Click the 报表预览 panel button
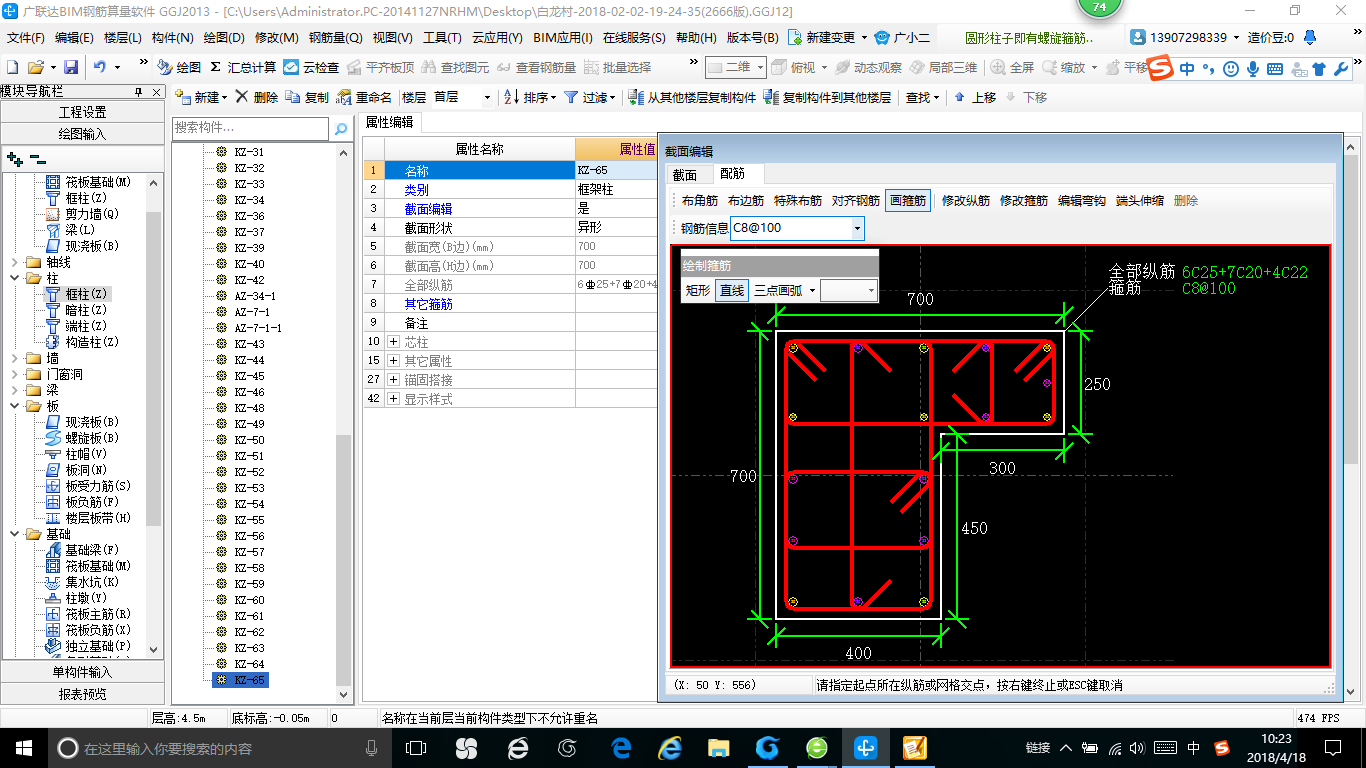This screenshot has width=1366, height=768. pyautogui.click(x=82, y=694)
